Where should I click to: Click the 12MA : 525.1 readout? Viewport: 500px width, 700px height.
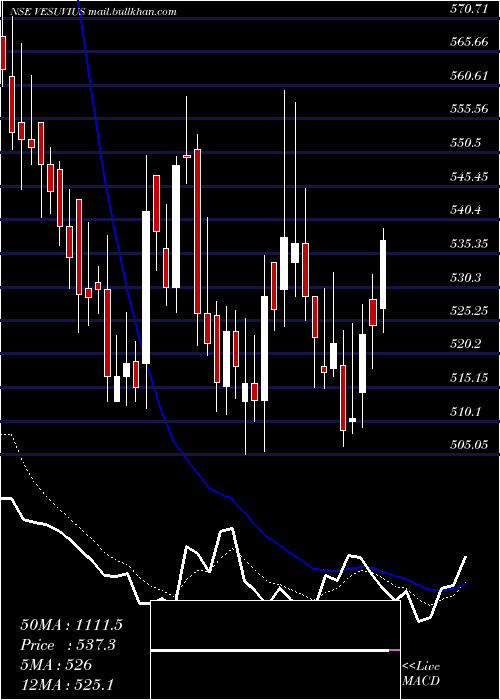tap(68, 685)
